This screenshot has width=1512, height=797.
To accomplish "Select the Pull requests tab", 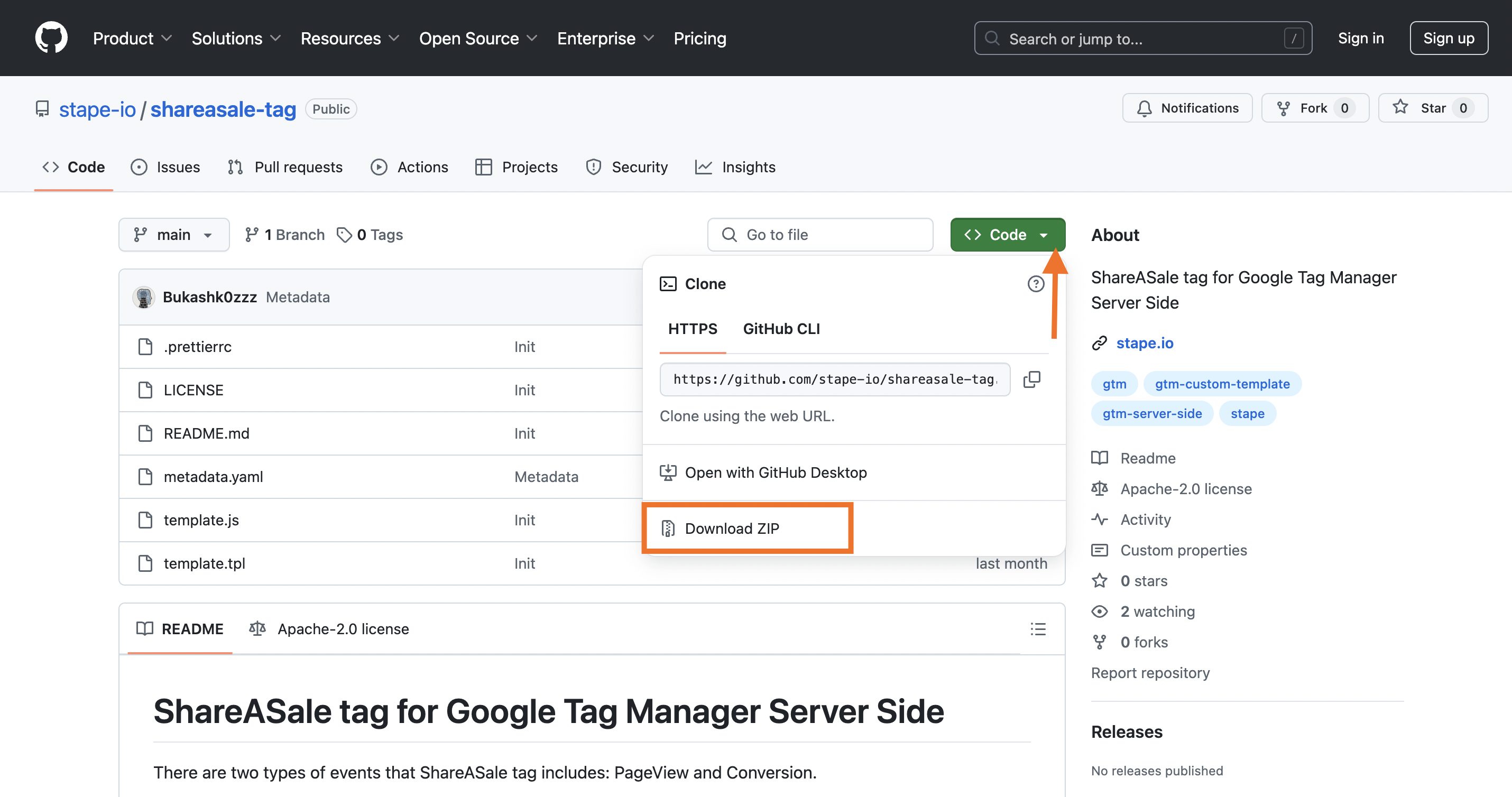I will tap(298, 167).
